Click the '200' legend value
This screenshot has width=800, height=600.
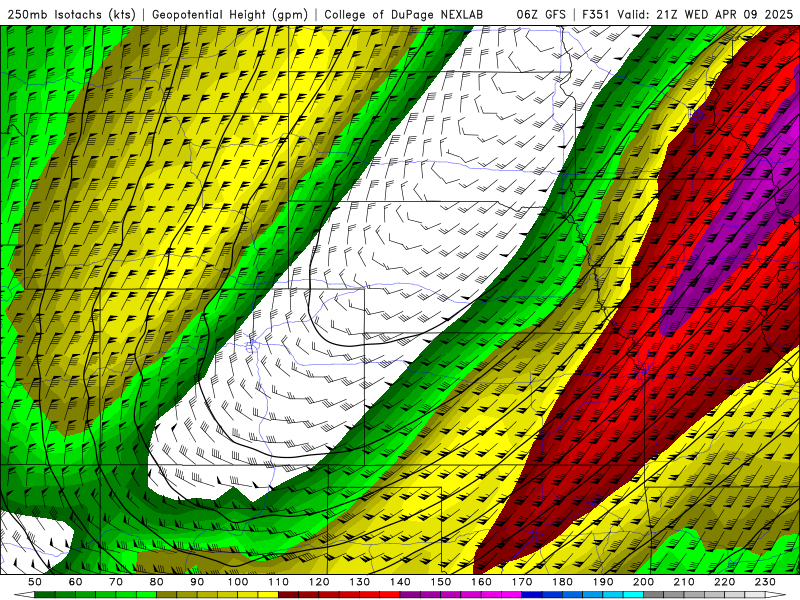(x=643, y=582)
